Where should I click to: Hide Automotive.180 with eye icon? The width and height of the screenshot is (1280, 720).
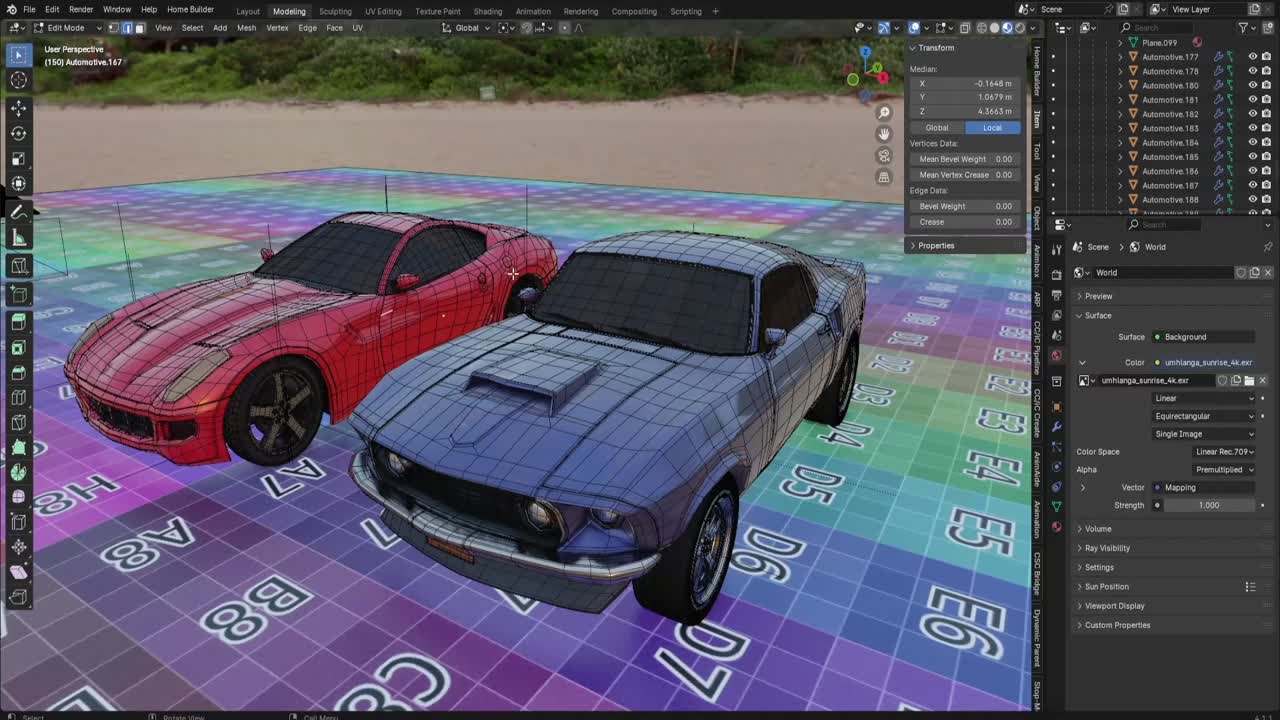(1252, 85)
